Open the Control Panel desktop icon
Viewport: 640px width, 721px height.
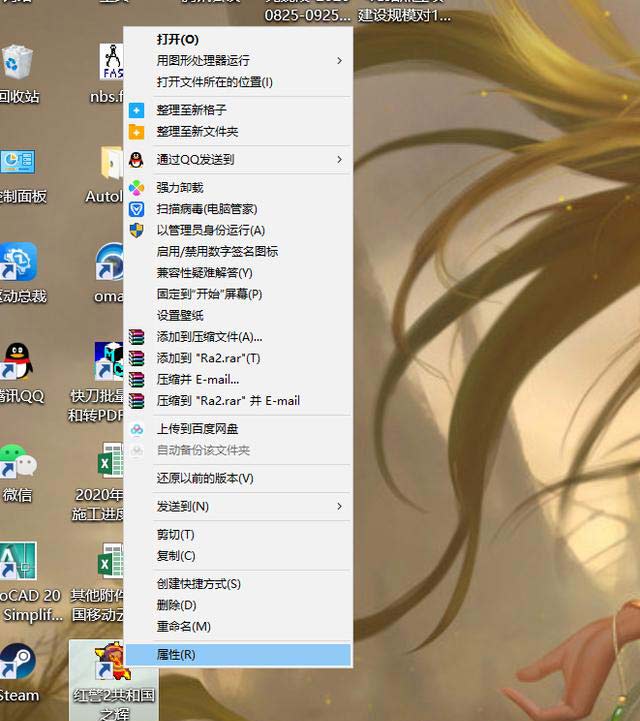pos(17,162)
